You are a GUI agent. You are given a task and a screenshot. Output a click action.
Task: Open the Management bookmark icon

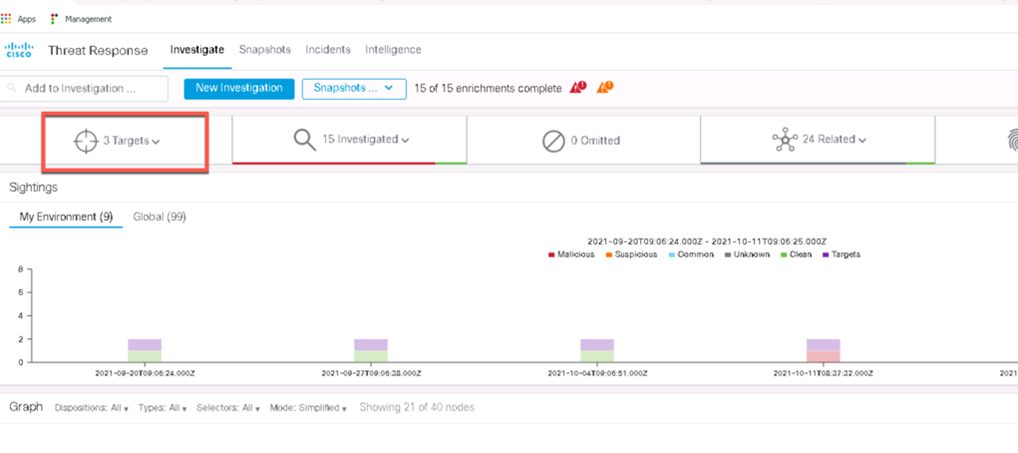pyautogui.click(x=55, y=19)
